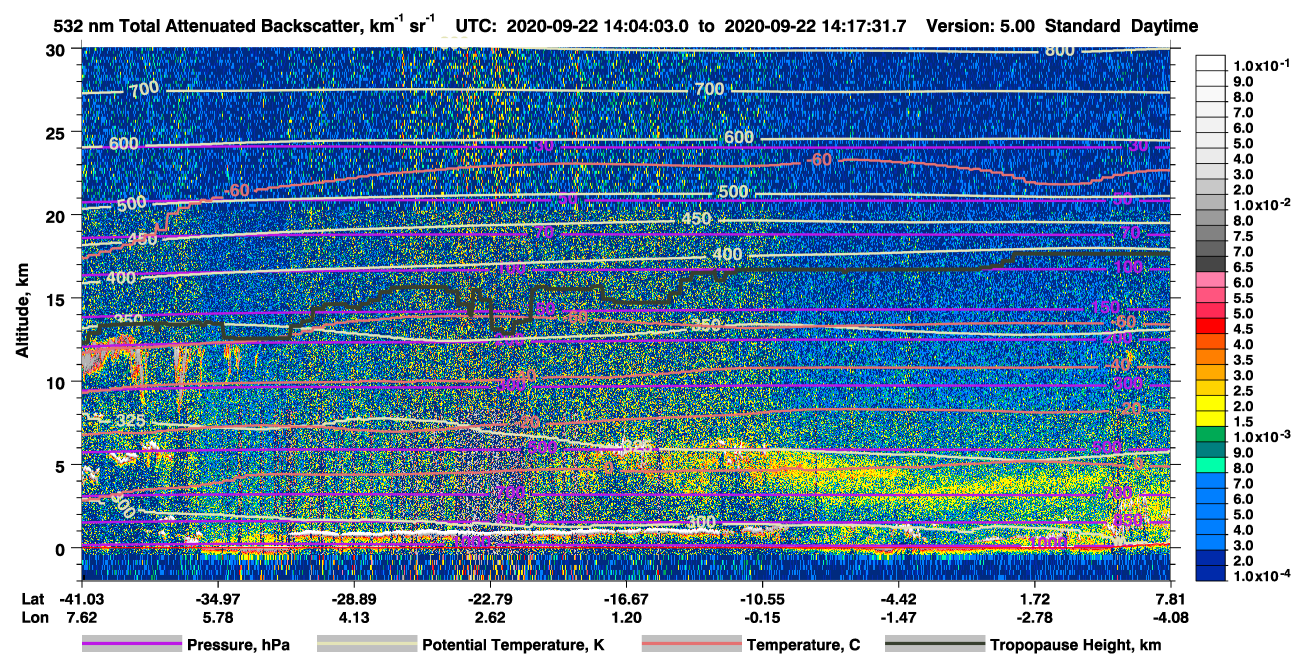Click longitude value '5.78'
The height and width of the screenshot is (667, 1300).
(217, 618)
